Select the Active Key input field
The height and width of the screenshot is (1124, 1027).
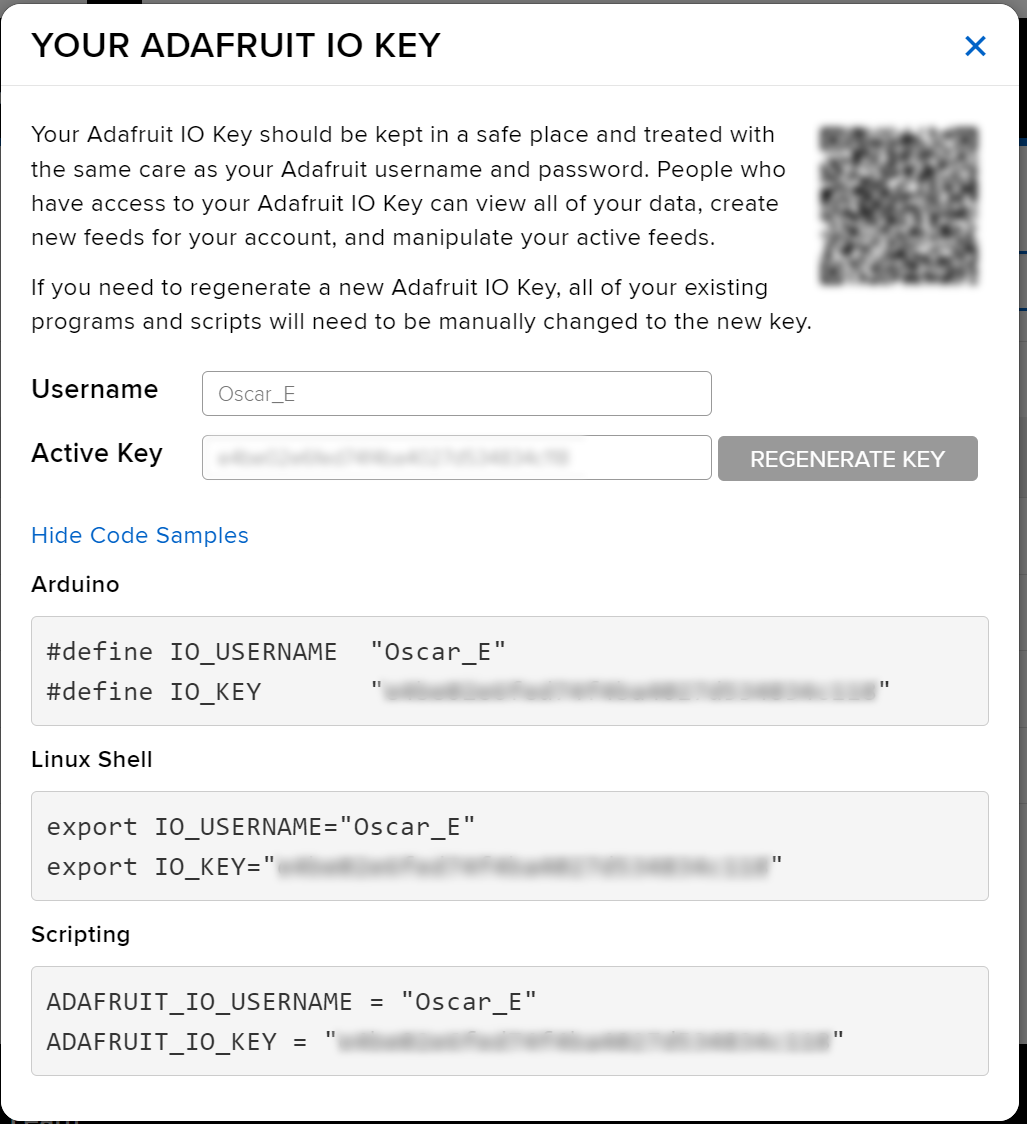tap(457, 457)
